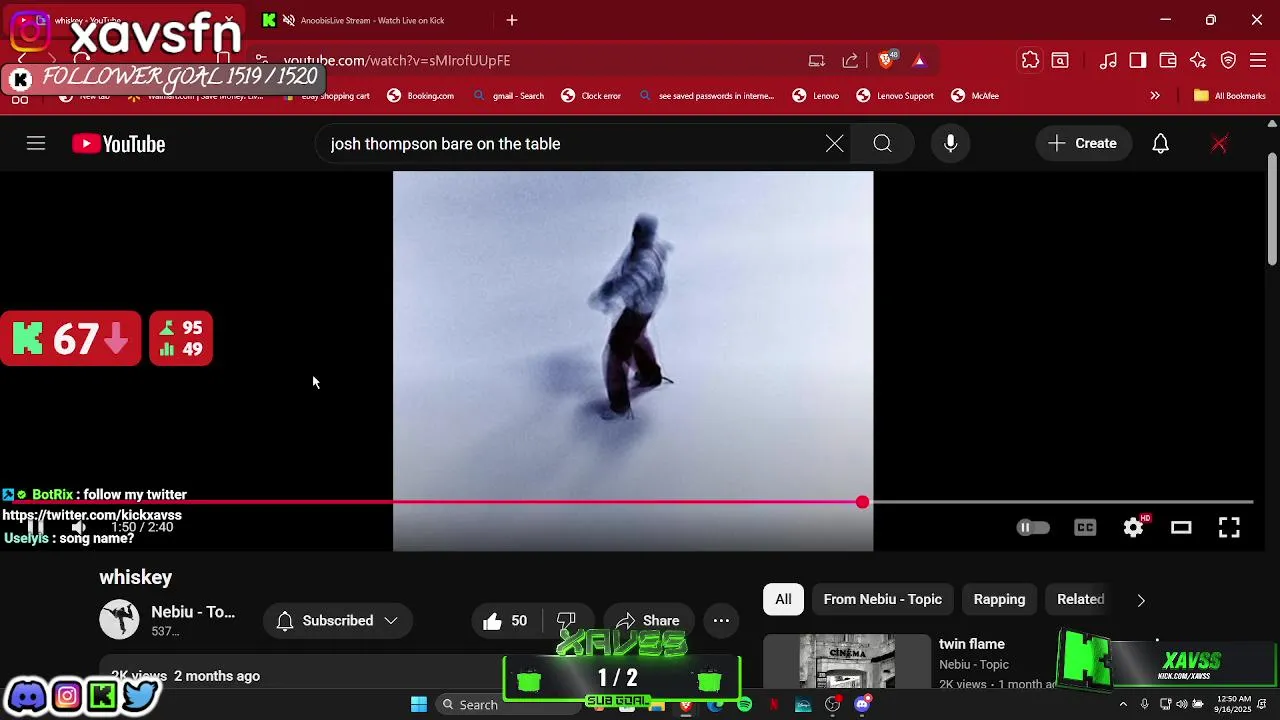Open the Windows Start menu
This screenshot has height=720, width=1280.
[419, 705]
